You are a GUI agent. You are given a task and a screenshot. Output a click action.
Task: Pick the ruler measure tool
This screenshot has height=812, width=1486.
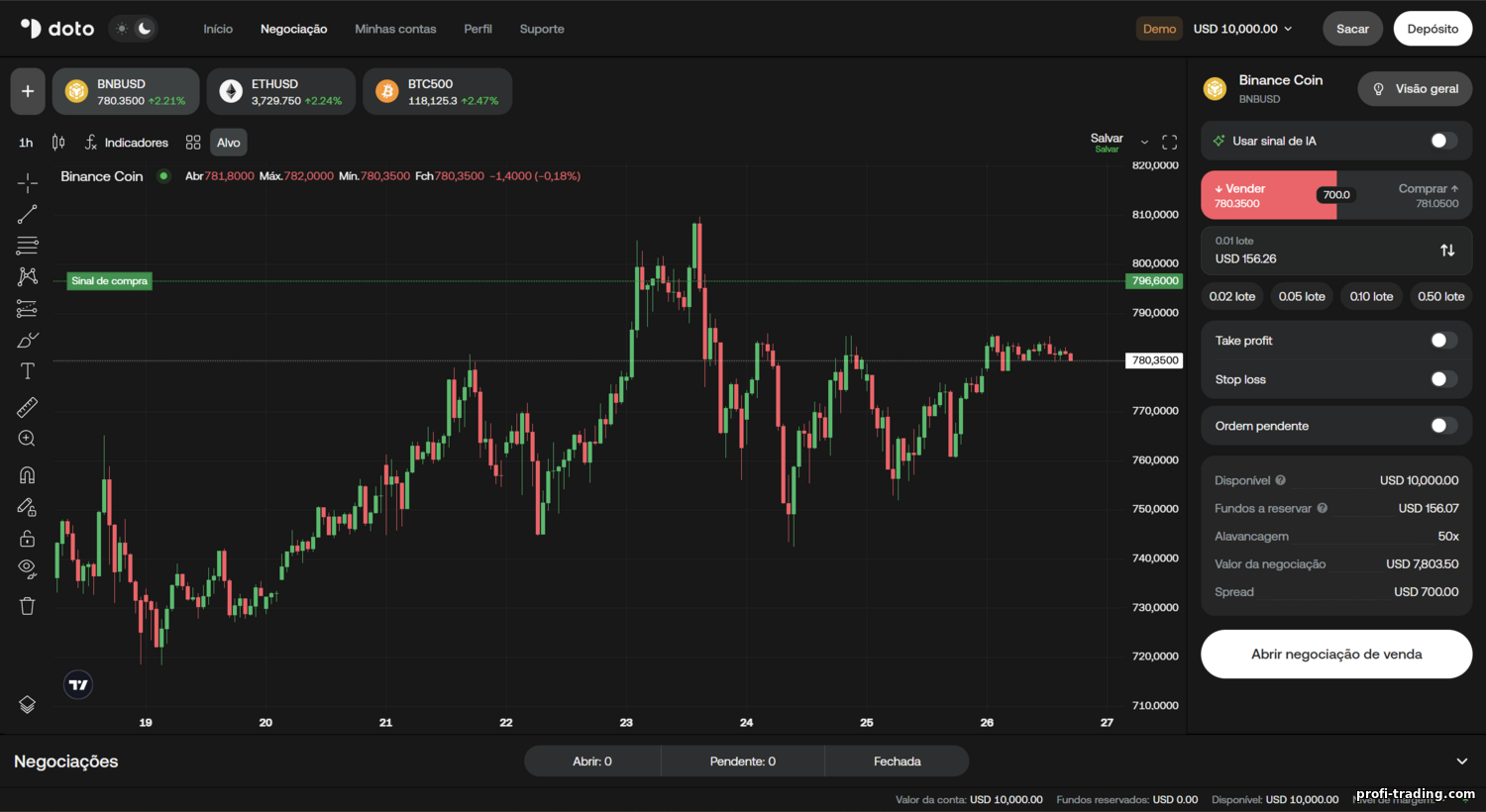[27, 407]
